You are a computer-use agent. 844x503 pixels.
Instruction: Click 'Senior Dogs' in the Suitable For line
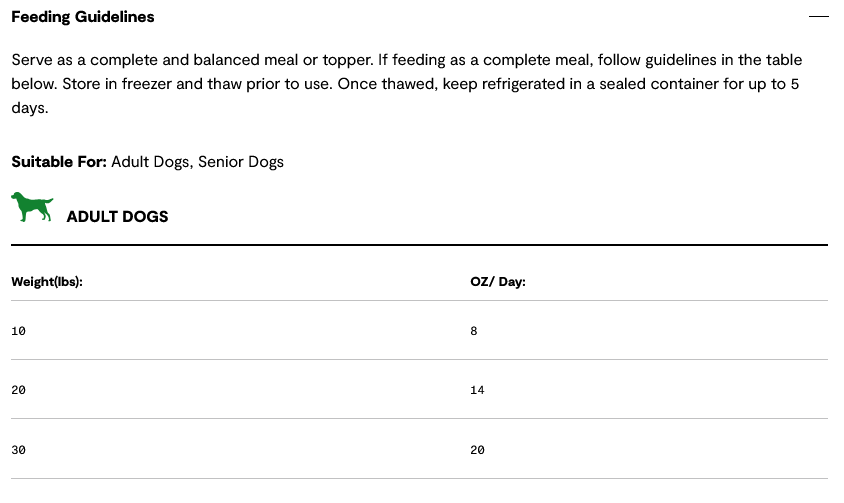(241, 162)
